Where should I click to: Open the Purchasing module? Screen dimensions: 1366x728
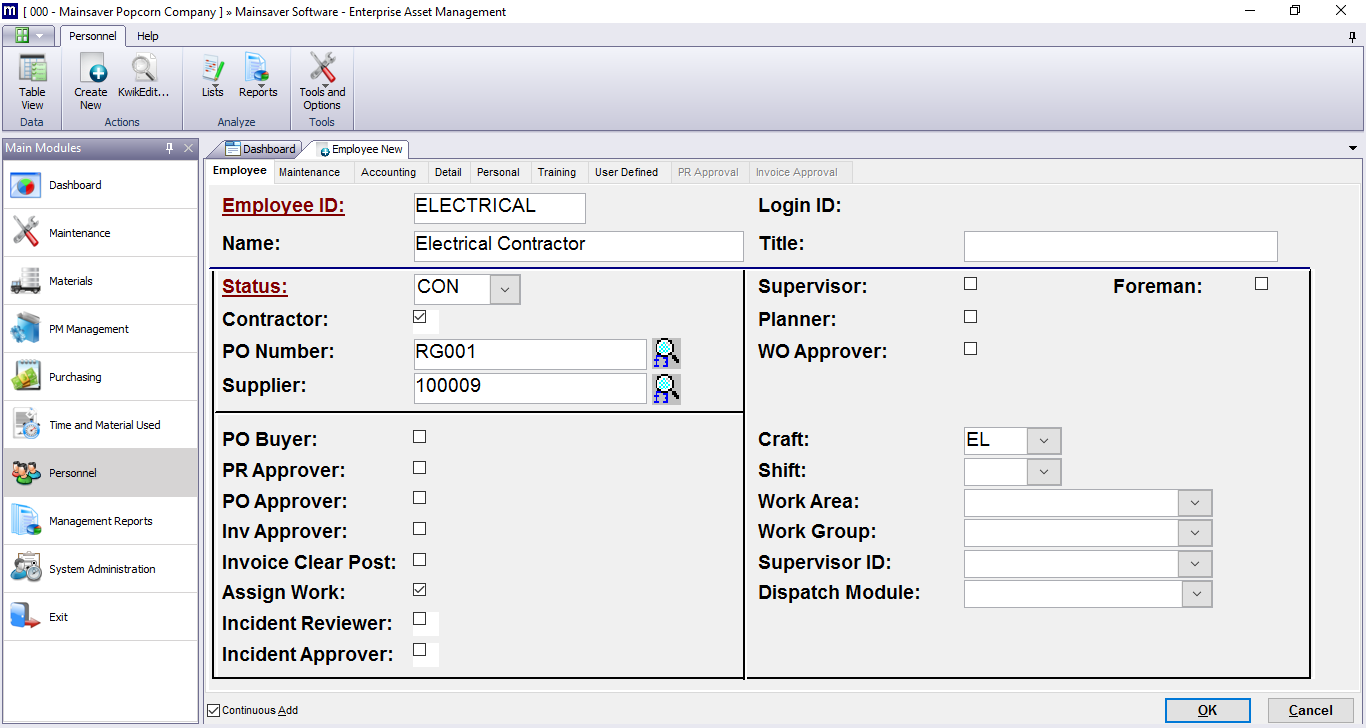(x=75, y=377)
